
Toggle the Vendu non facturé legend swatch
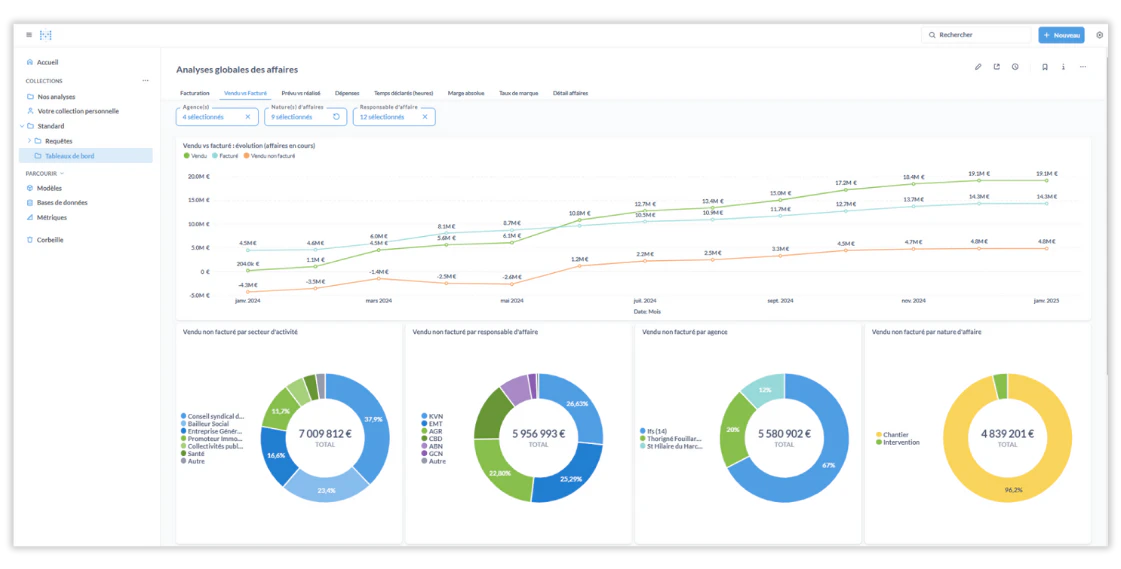(x=247, y=155)
